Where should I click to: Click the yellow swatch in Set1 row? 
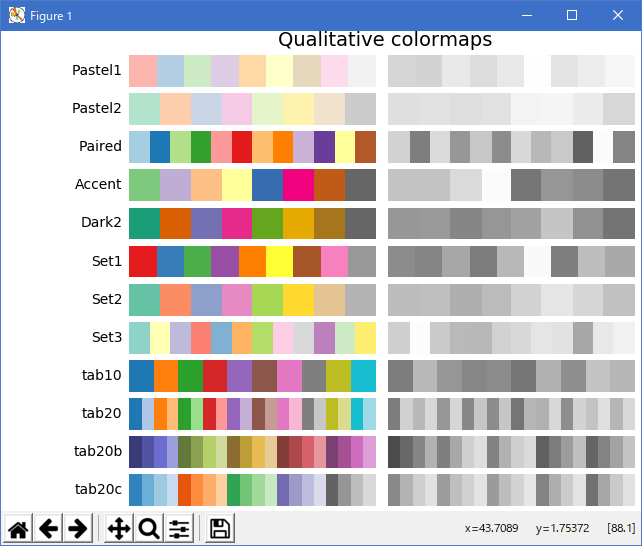(280, 261)
